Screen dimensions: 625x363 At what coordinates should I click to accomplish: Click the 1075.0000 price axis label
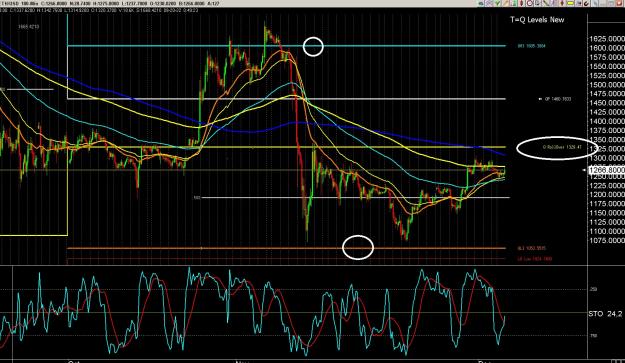click(x=606, y=241)
